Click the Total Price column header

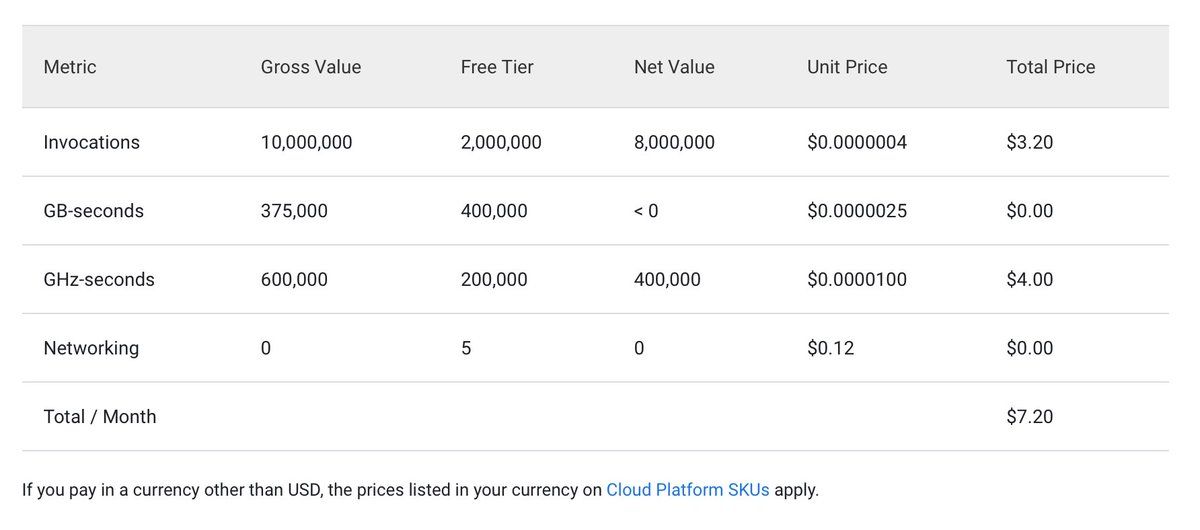tap(1051, 67)
